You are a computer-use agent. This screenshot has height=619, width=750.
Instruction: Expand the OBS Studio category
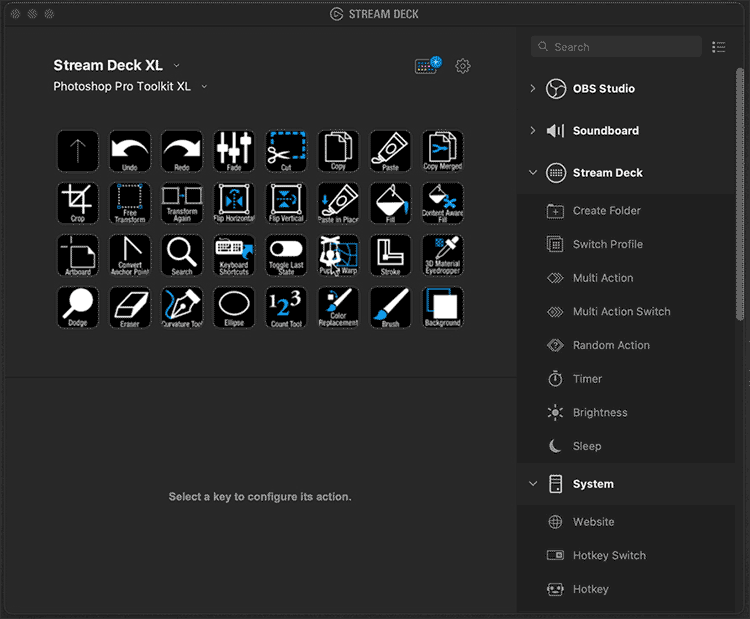533,88
